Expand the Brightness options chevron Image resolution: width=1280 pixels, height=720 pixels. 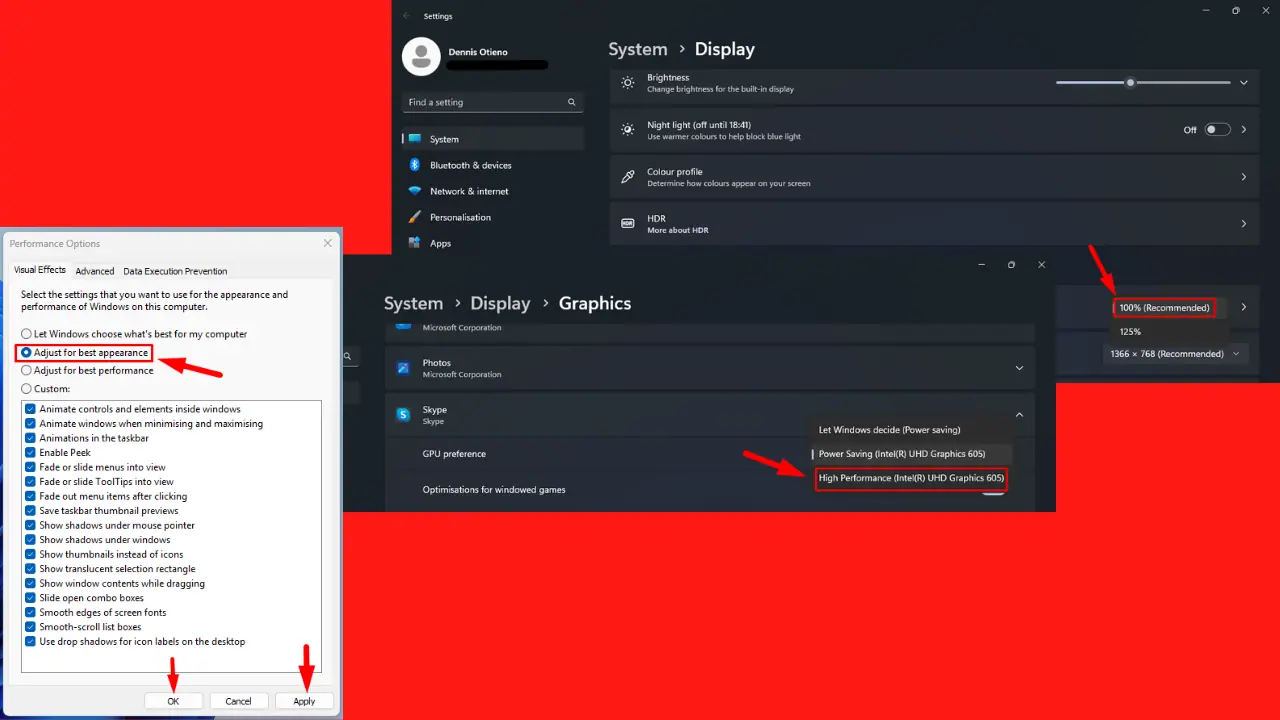click(1244, 83)
